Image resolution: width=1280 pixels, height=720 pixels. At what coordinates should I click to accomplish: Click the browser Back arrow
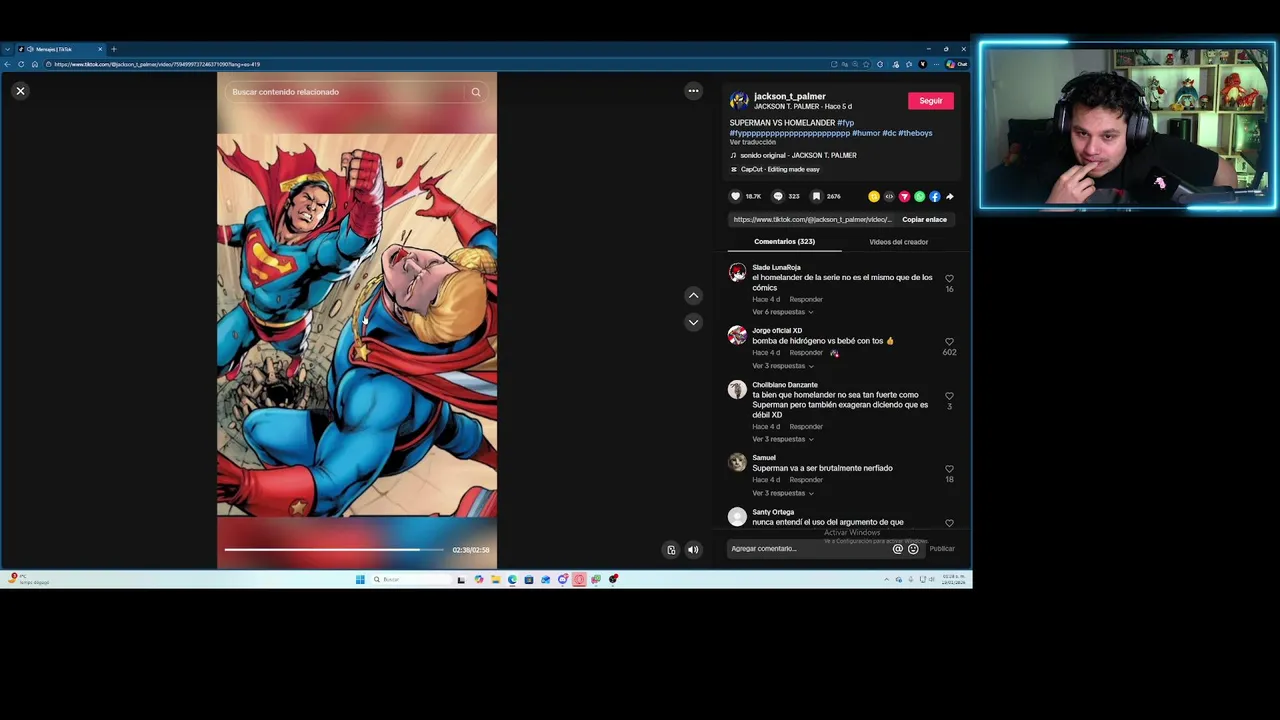[x=7, y=64]
